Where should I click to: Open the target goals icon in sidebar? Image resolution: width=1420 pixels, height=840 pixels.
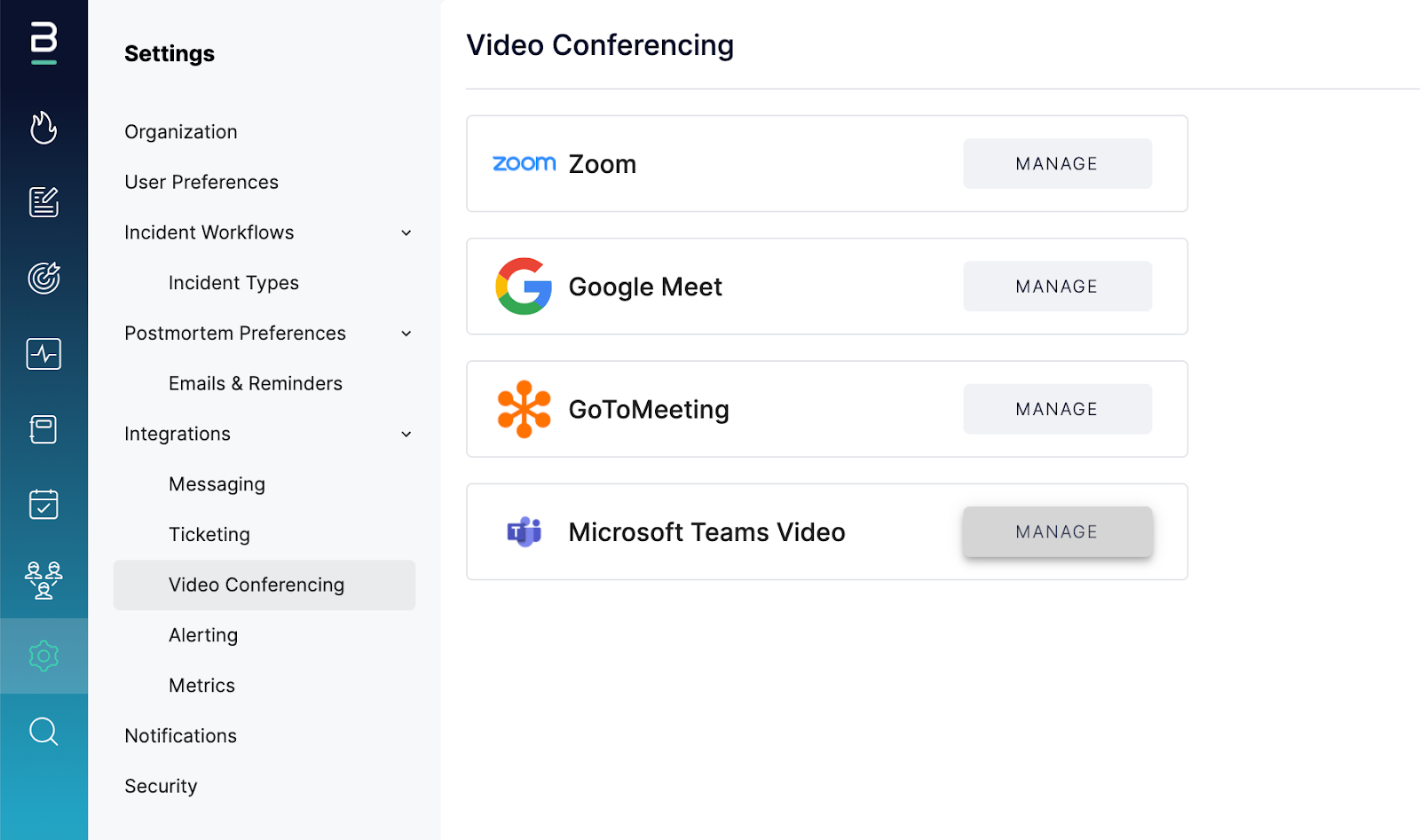tap(43, 278)
